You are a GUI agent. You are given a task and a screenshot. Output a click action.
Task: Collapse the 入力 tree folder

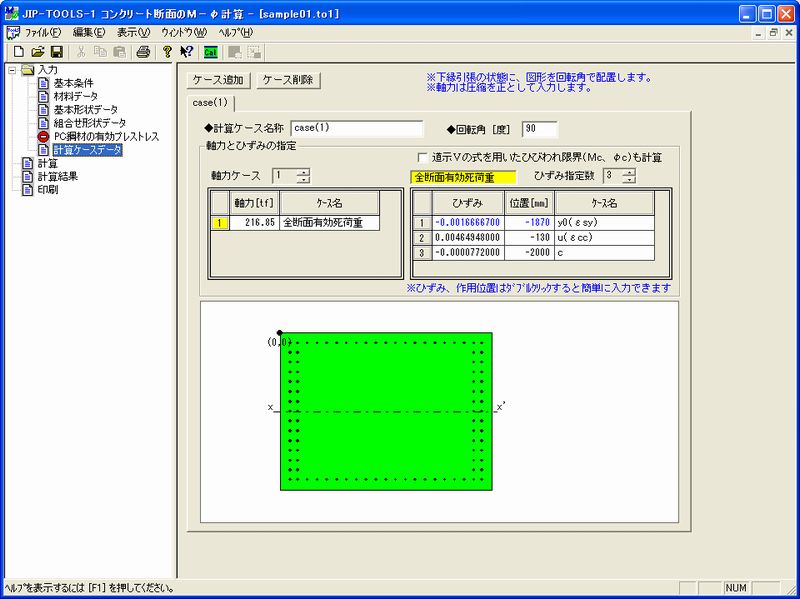12,70
